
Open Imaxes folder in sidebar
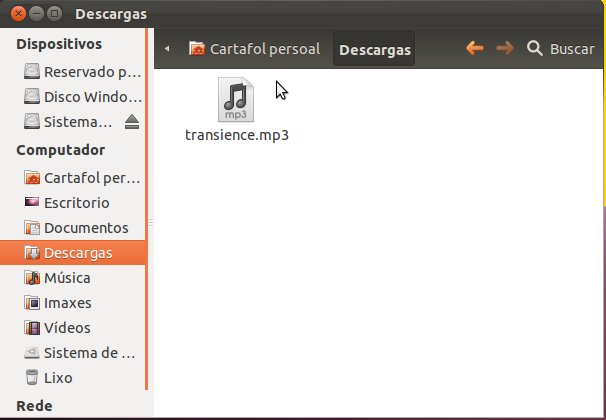pos(73,303)
